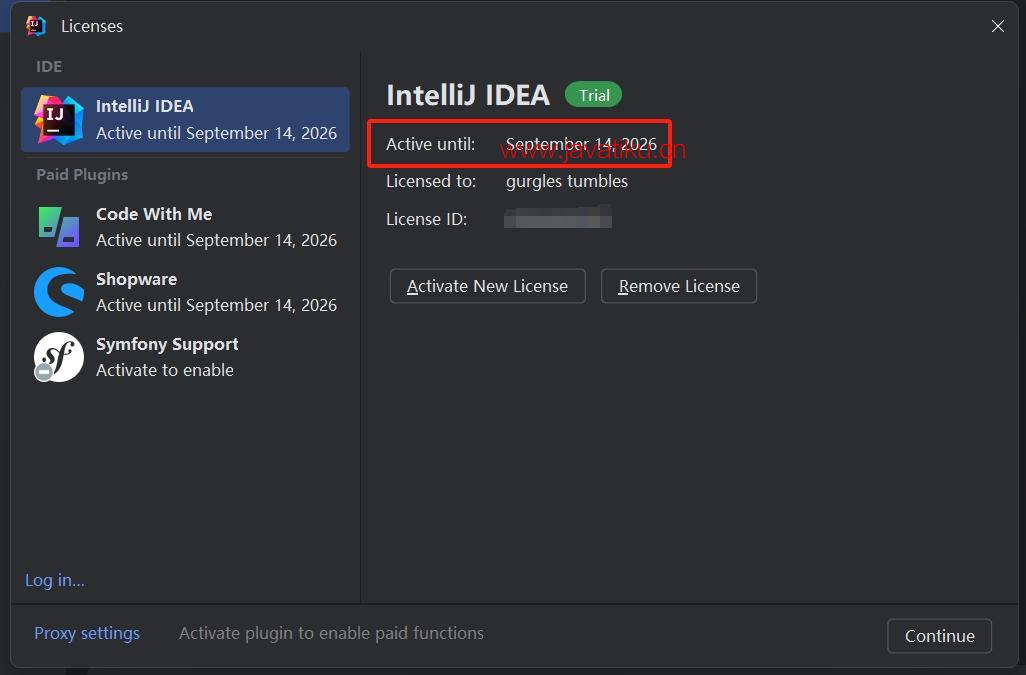This screenshot has height=675, width=1026.
Task: Click the 'IDE' section header
Action: click(x=49, y=67)
